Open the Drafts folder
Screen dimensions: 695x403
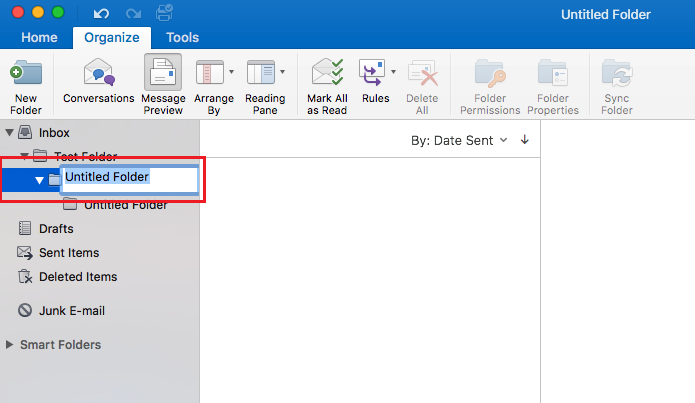56,229
